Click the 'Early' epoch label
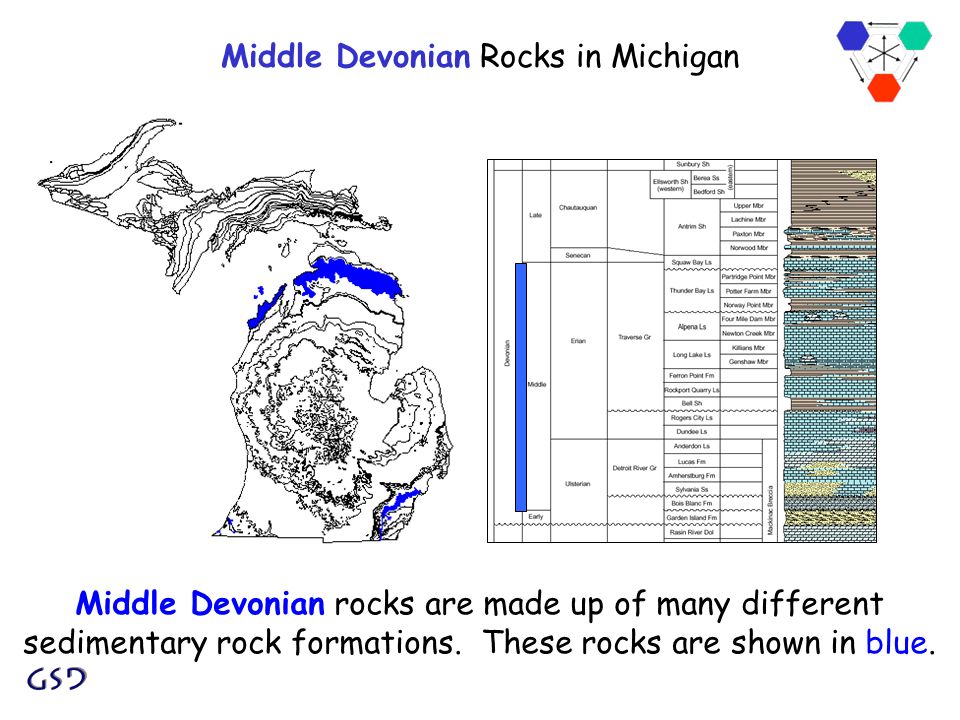 pos(536,517)
